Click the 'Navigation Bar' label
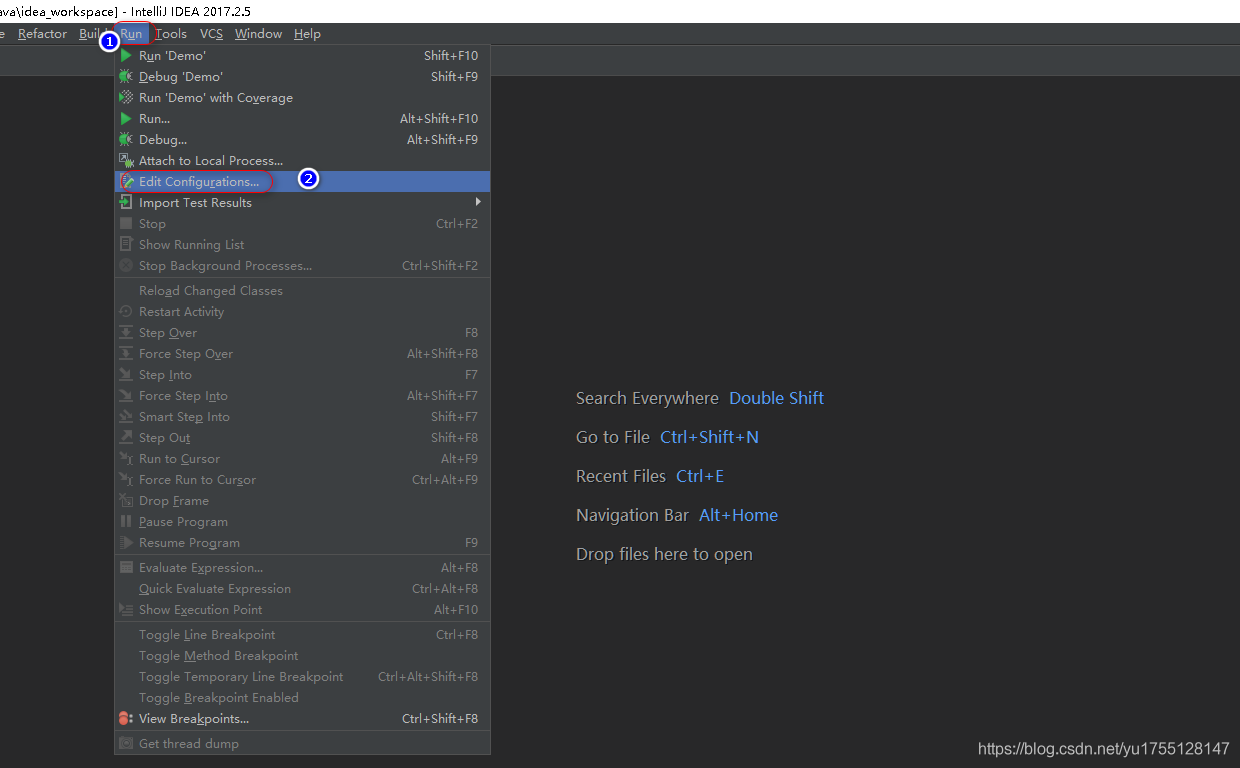 click(632, 515)
